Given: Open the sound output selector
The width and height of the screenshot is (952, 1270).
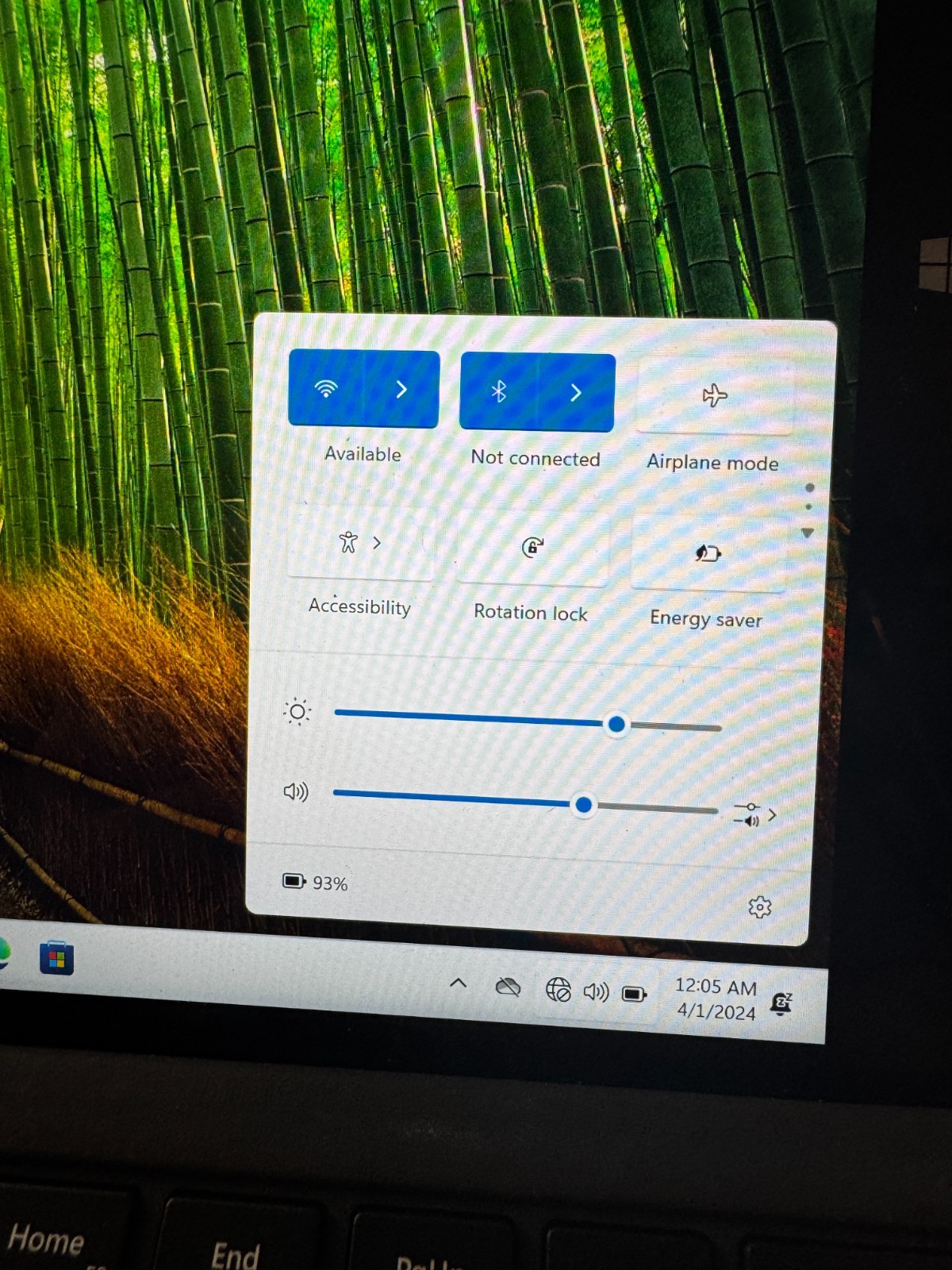Looking at the screenshot, I should click(x=755, y=814).
